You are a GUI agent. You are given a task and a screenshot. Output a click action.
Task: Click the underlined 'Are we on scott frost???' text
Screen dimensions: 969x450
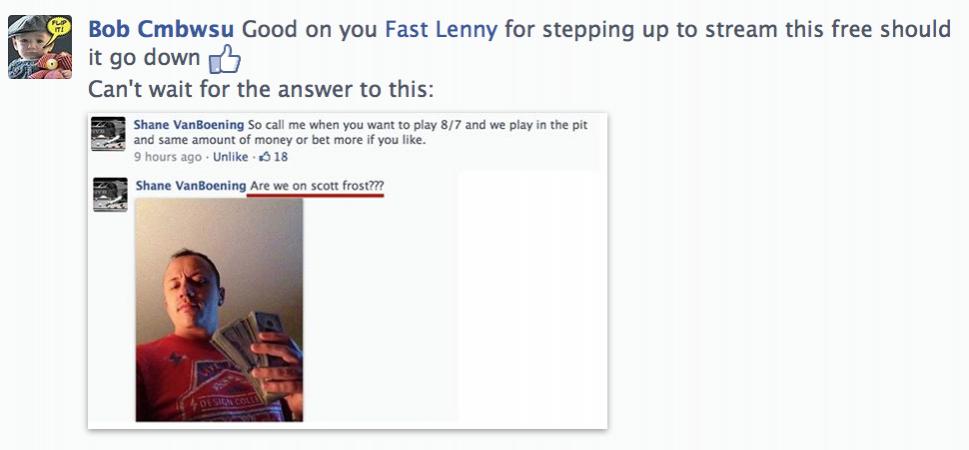point(317,186)
